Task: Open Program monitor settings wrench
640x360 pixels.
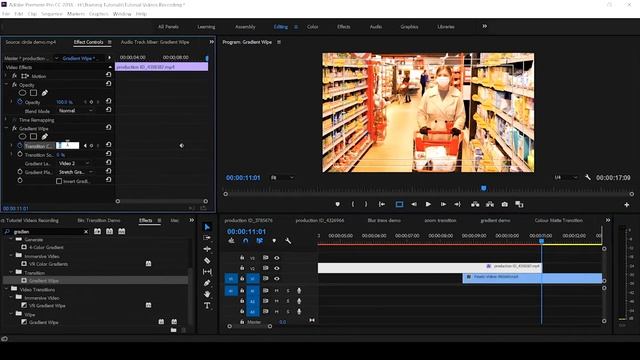Action: pos(588,177)
